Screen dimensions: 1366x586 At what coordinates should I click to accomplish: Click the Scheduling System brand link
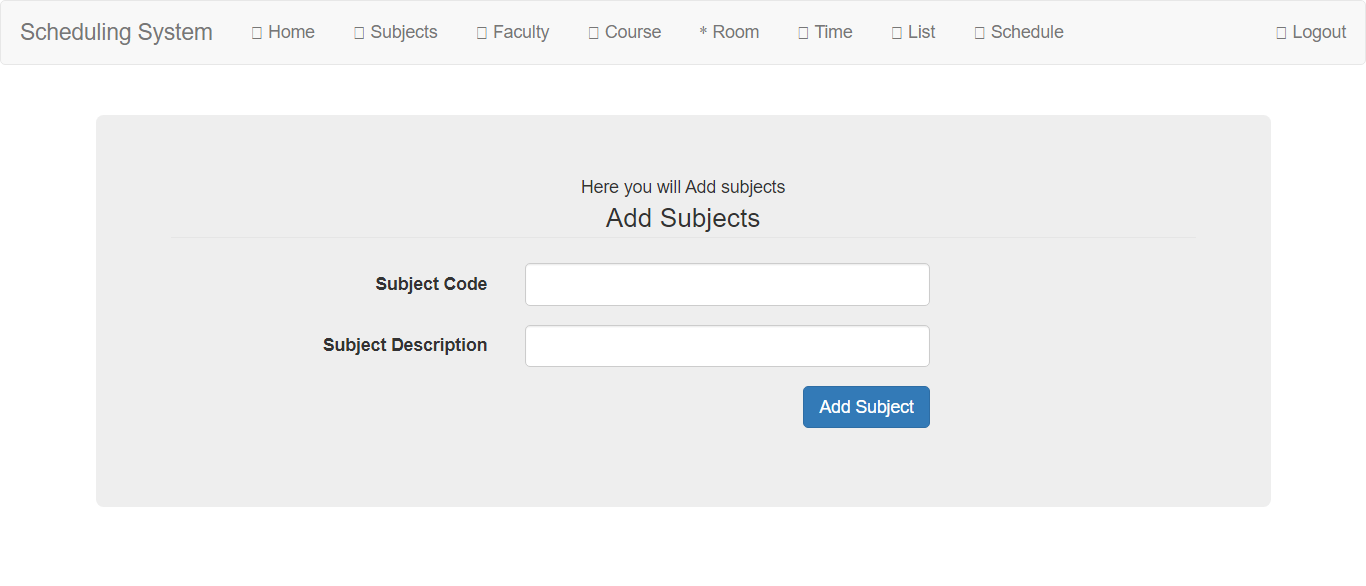point(116,32)
